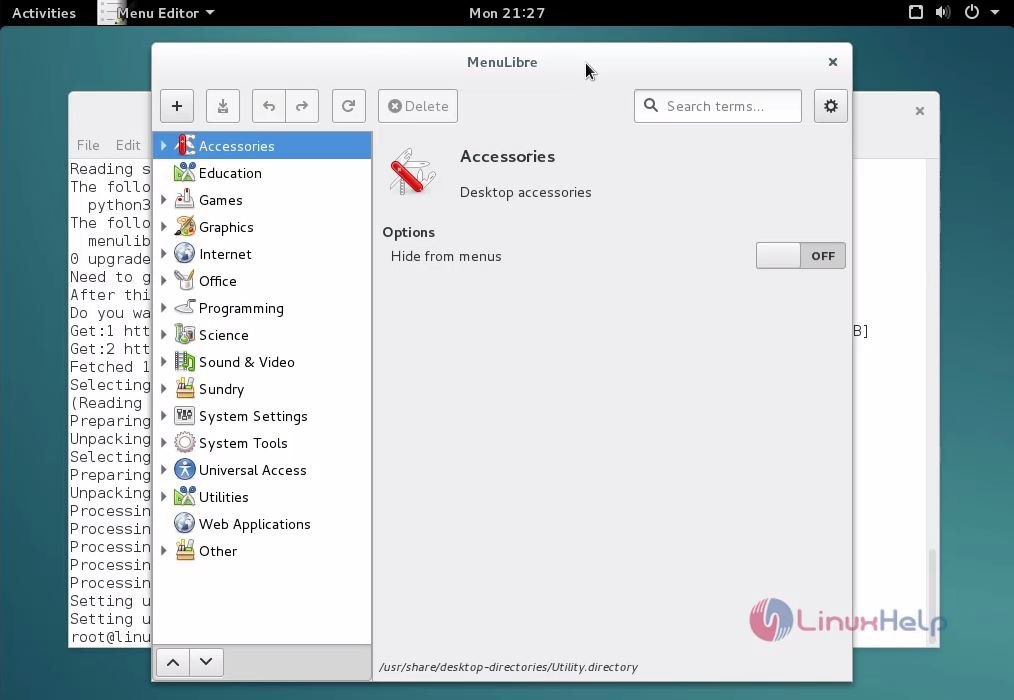
Task: Expand the Graphics category arrow
Action: [x=164, y=227]
